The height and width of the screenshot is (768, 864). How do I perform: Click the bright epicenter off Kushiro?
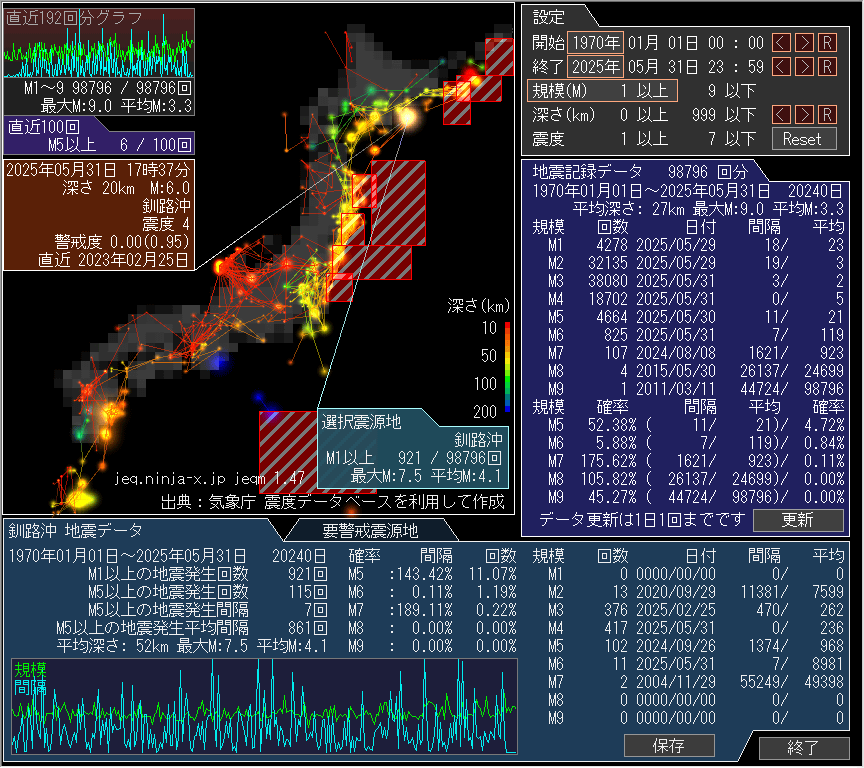[407, 117]
